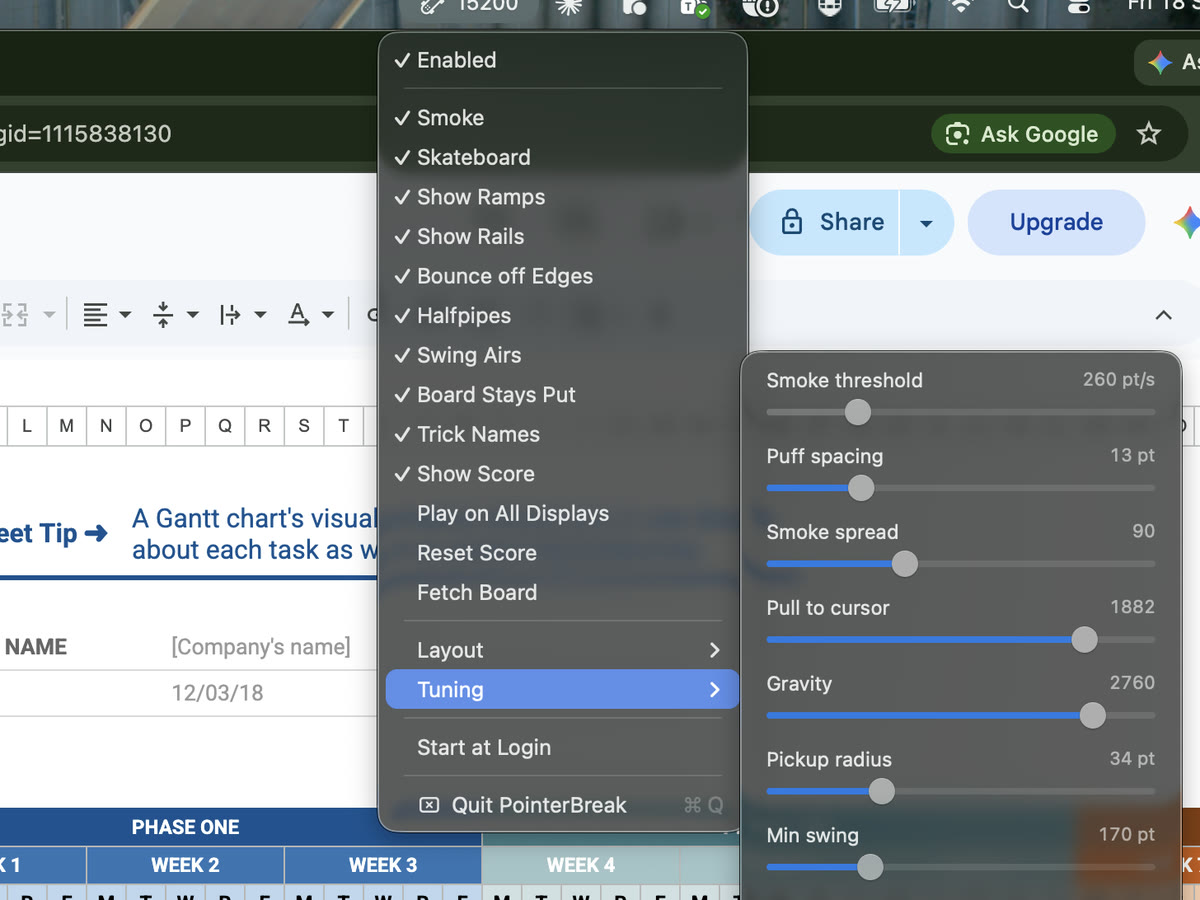Adjust the Pickup radius slider
This screenshot has width=1200, height=900.
tap(881, 791)
